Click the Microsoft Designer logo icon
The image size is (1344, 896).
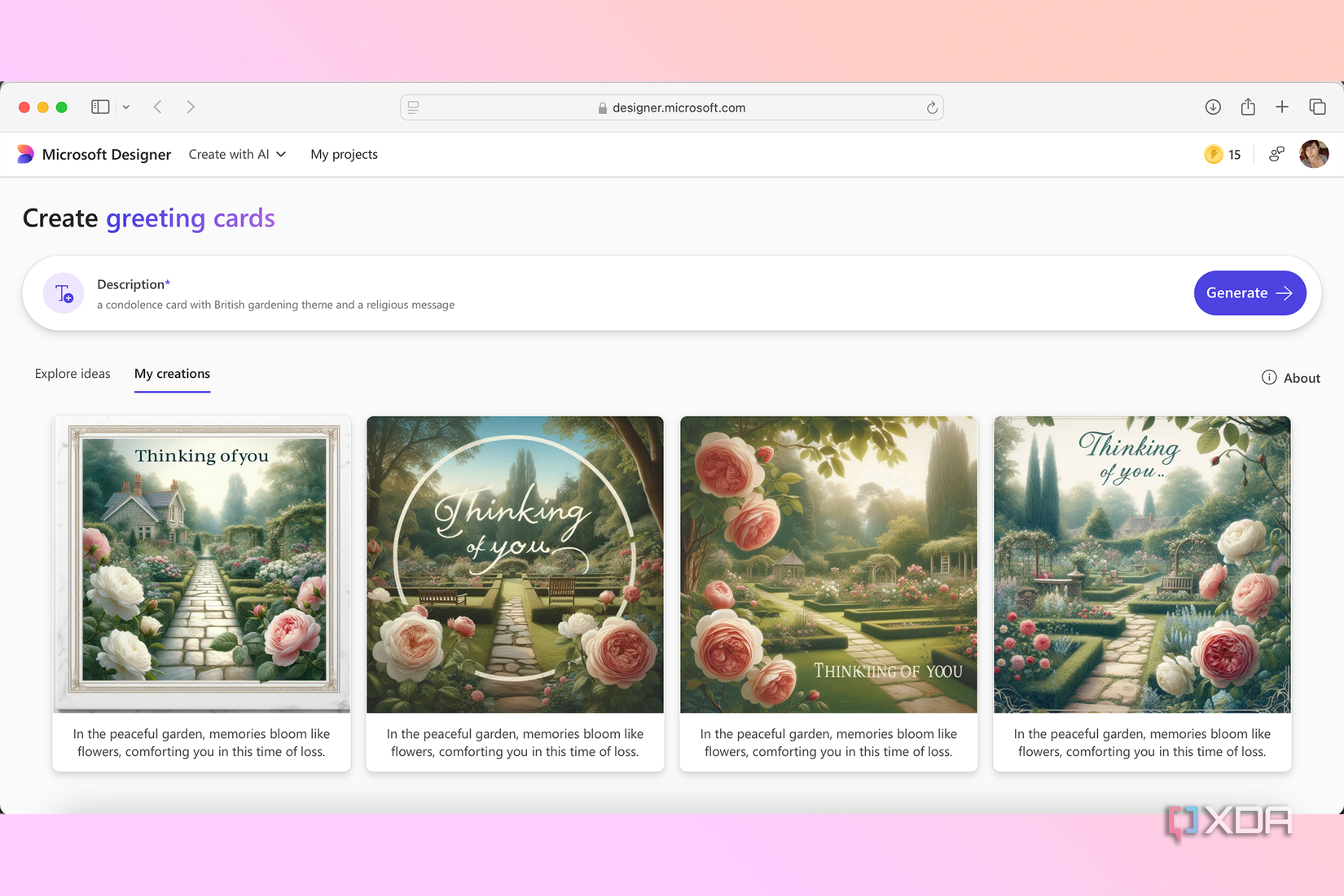click(25, 154)
